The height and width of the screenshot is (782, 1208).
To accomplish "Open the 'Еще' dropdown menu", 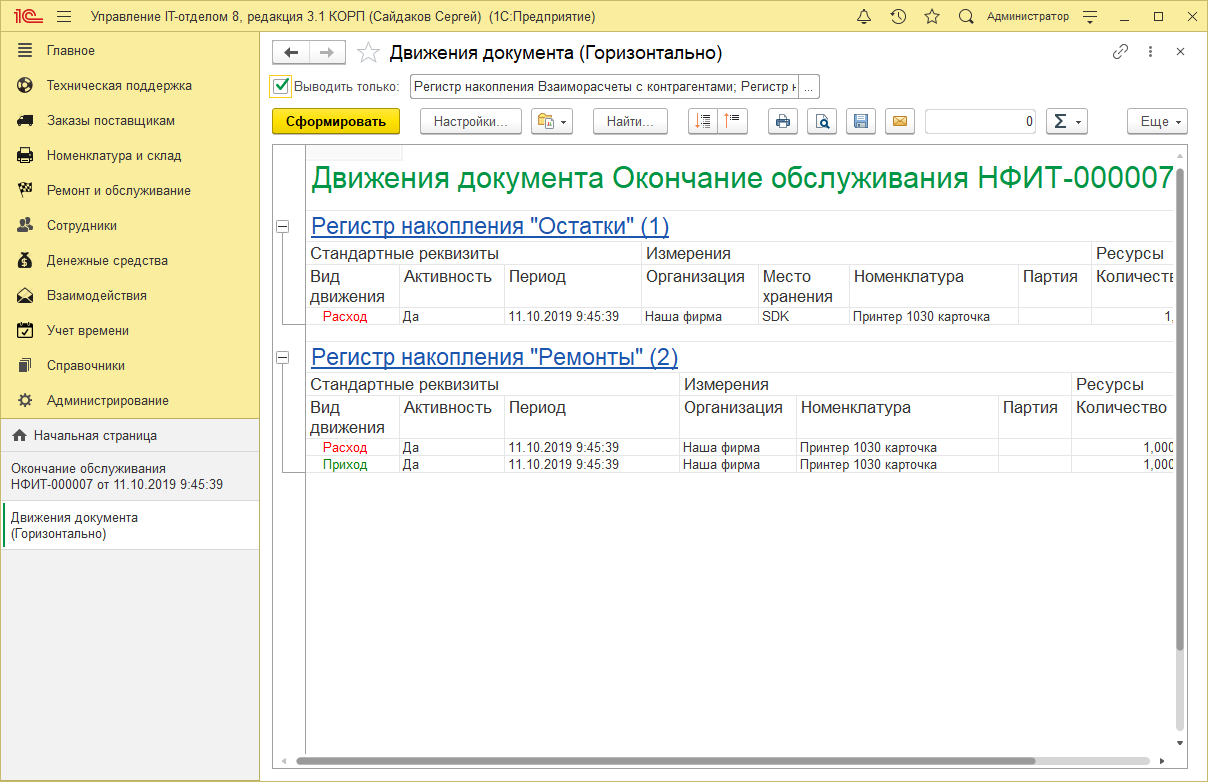I will click(x=1156, y=121).
